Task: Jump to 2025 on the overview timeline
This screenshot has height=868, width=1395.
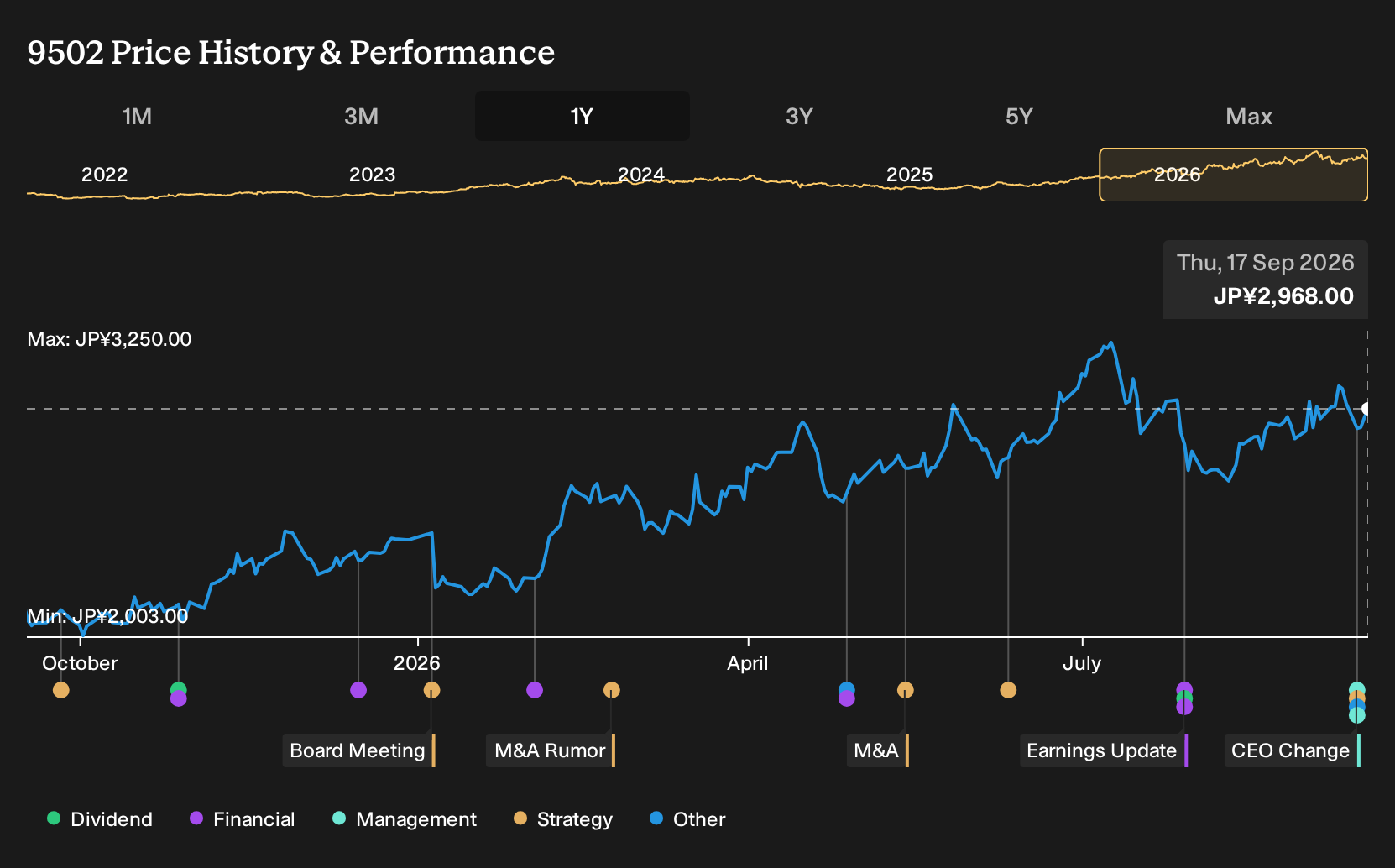Action: point(910,175)
